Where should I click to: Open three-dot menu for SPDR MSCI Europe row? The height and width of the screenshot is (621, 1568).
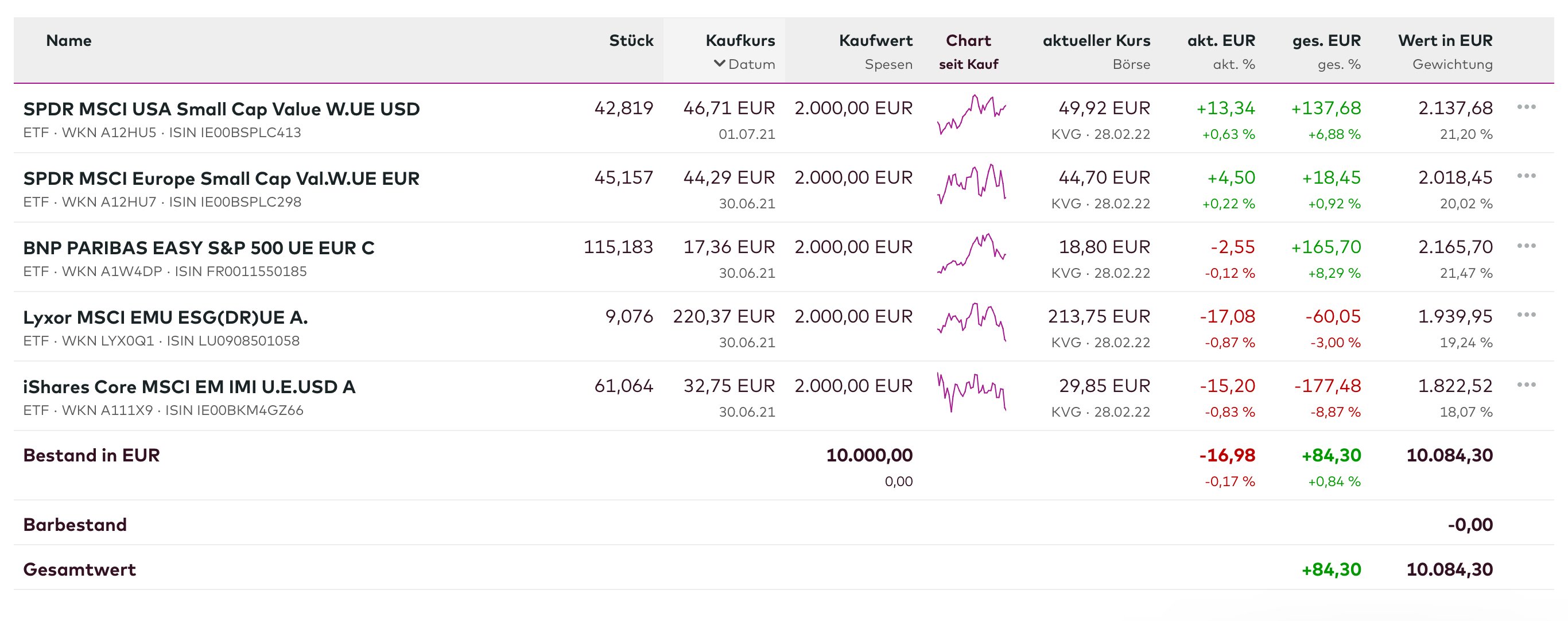click(x=1526, y=176)
